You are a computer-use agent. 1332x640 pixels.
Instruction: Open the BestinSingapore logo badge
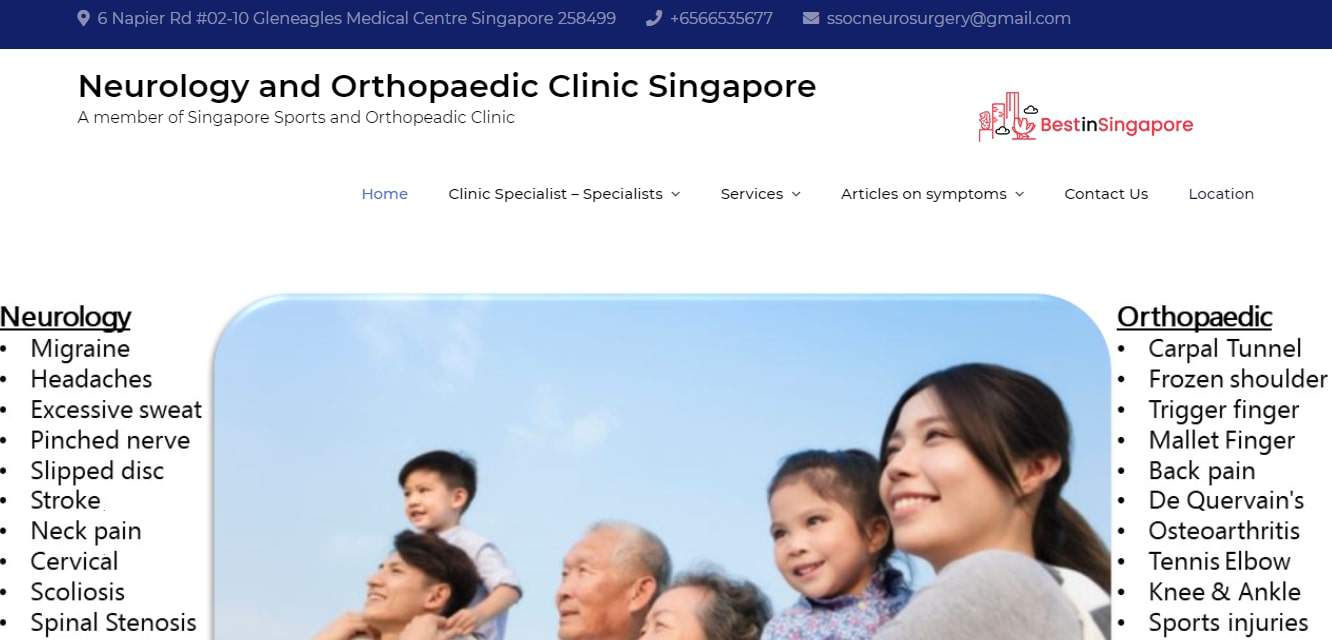(x=1086, y=118)
